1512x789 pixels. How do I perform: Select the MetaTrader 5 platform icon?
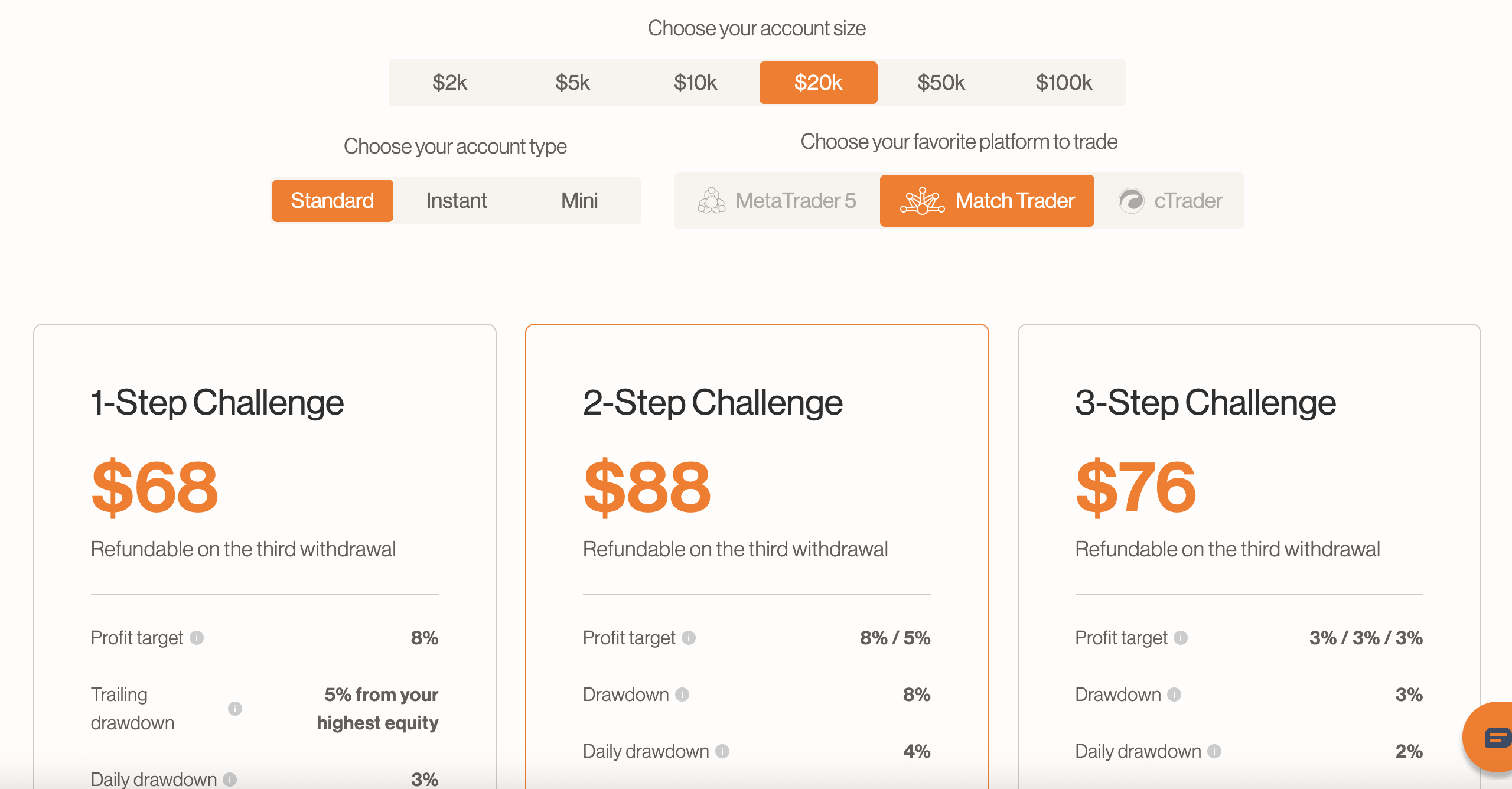pos(712,200)
